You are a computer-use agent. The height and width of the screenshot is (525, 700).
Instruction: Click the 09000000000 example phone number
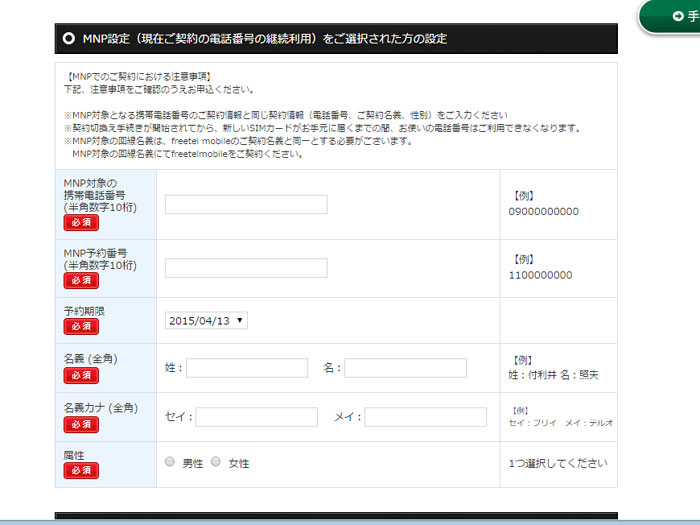[543, 211]
